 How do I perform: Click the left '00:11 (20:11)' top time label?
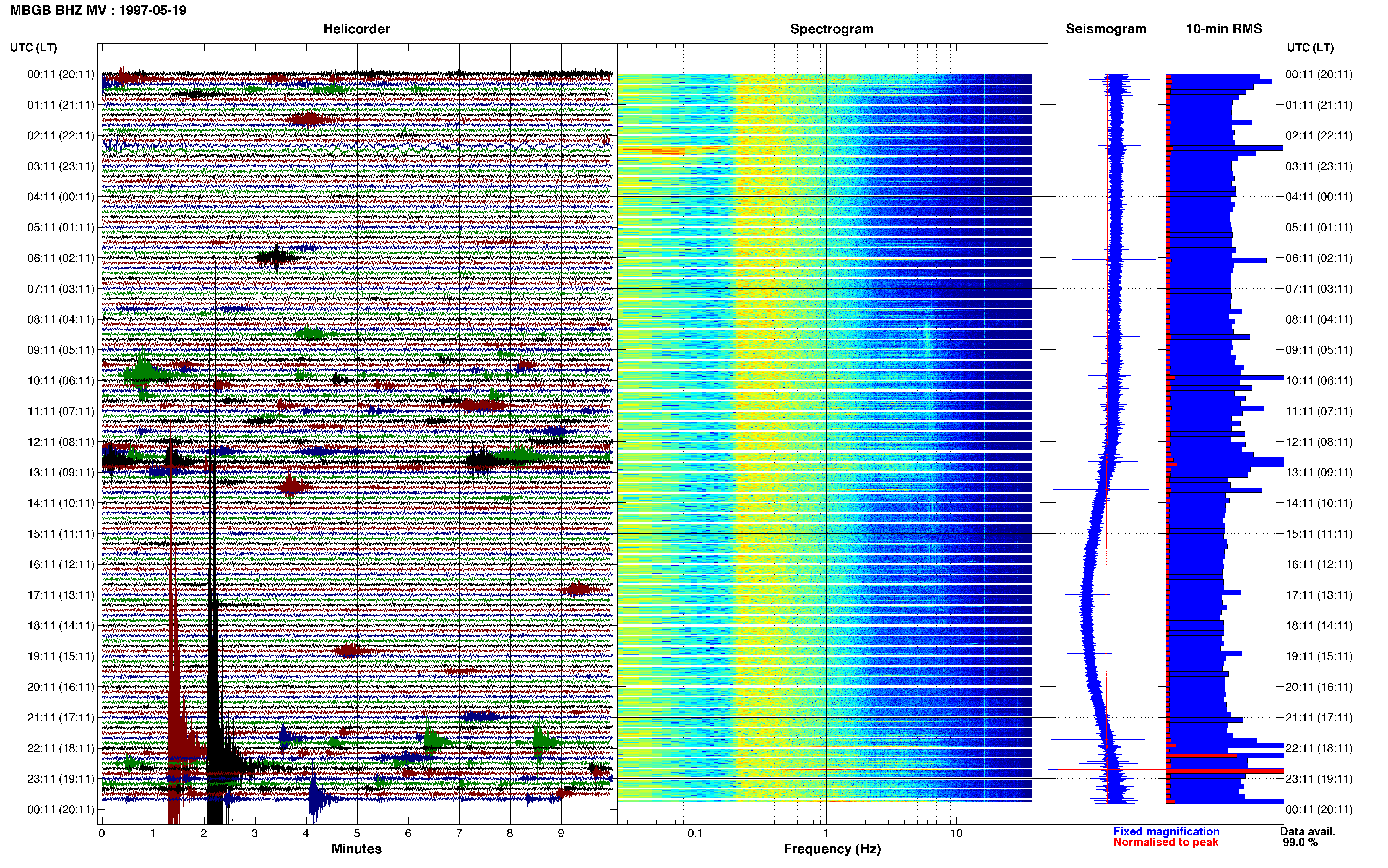61,74
